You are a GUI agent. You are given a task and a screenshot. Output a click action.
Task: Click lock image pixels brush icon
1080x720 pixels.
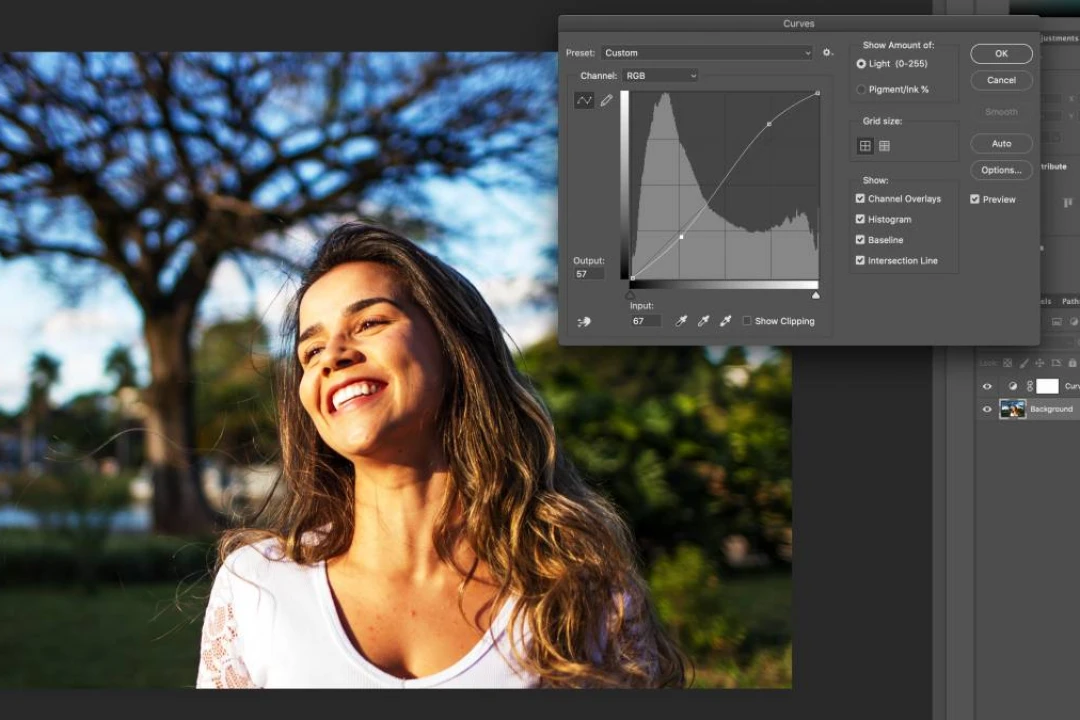coord(1024,362)
